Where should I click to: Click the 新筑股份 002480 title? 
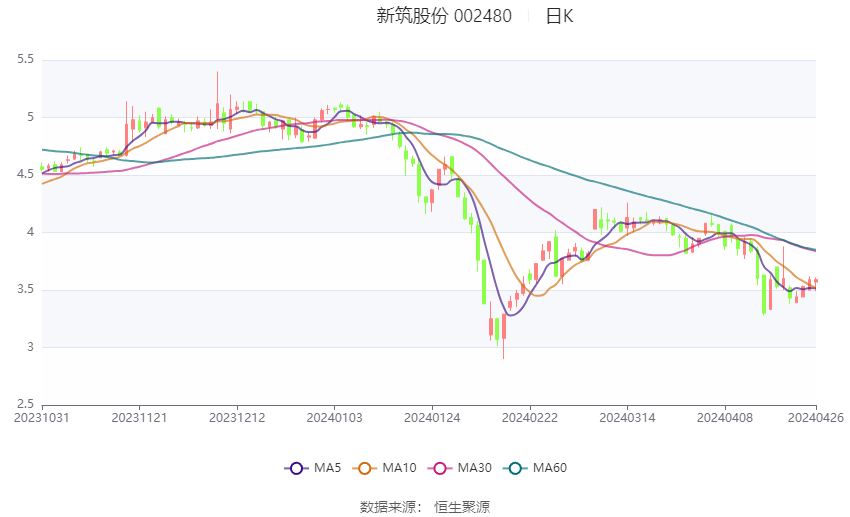coord(444,16)
